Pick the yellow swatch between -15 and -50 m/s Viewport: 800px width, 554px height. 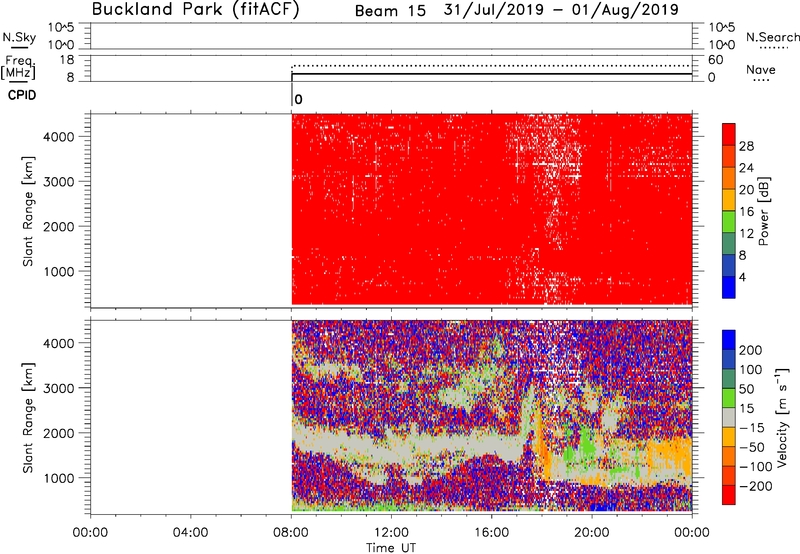tap(729, 437)
